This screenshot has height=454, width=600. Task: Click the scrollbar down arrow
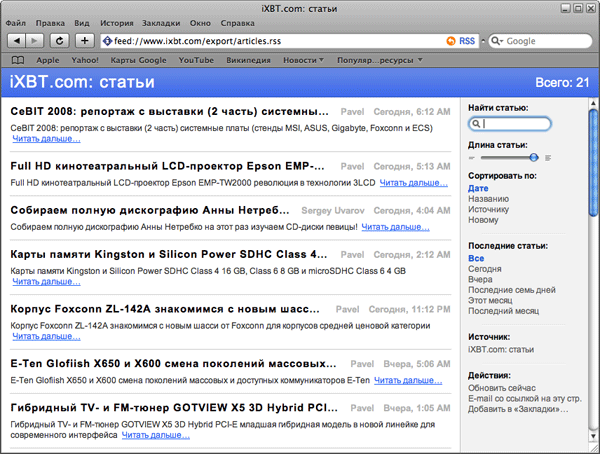pos(593,436)
